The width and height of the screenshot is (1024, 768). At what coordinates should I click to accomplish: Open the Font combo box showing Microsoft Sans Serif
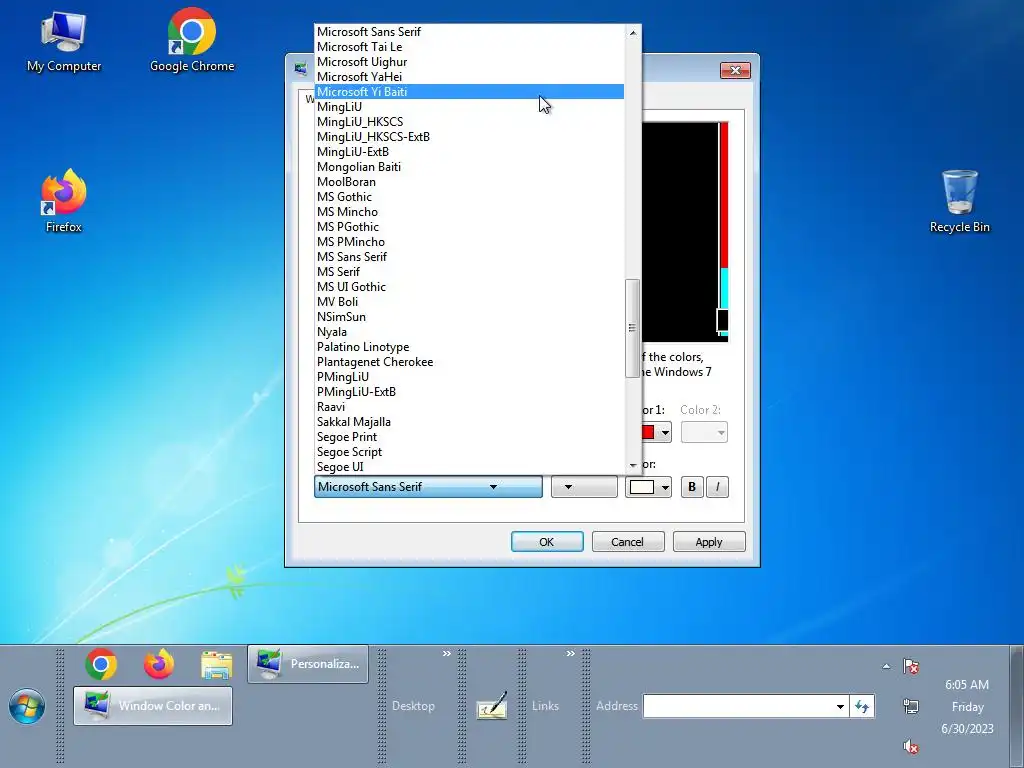(x=428, y=487)
